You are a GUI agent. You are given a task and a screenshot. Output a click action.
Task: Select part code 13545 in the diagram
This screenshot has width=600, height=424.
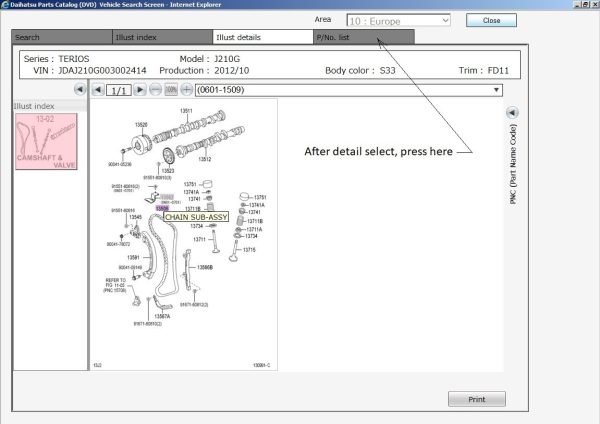(x=135, y=217)
